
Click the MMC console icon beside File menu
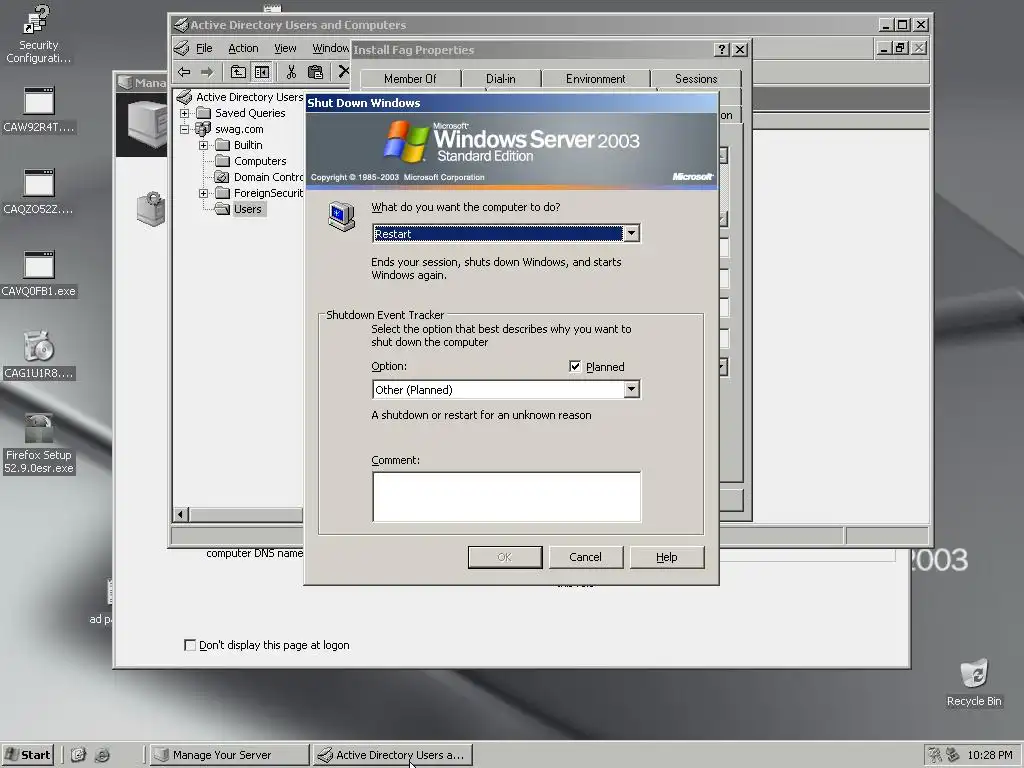pos(182,48)
